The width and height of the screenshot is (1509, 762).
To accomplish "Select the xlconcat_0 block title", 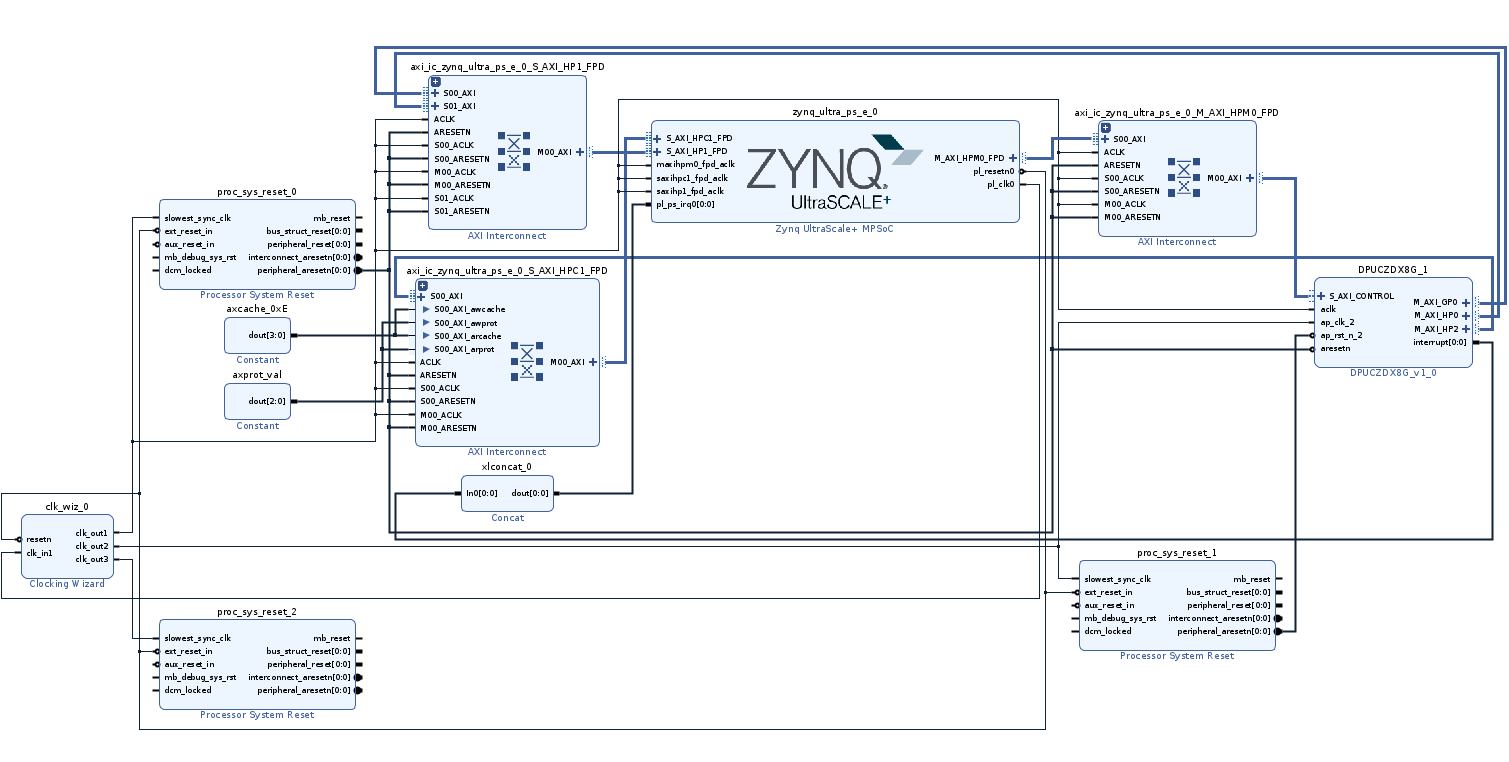I will tap(507, 467).
